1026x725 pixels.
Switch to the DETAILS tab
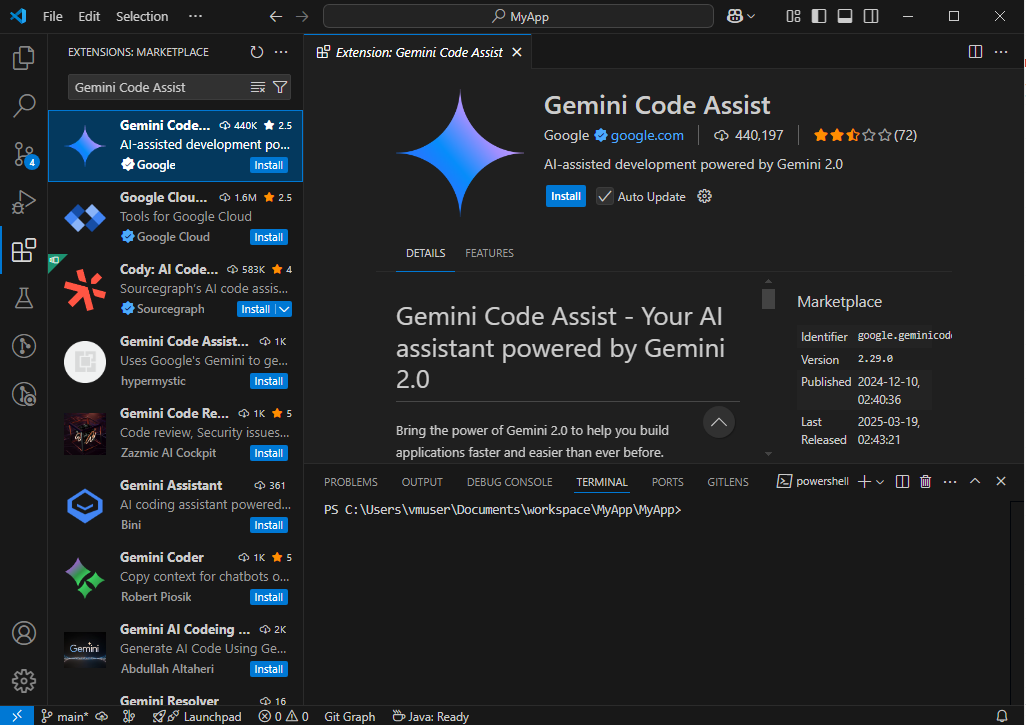[425, 253]
